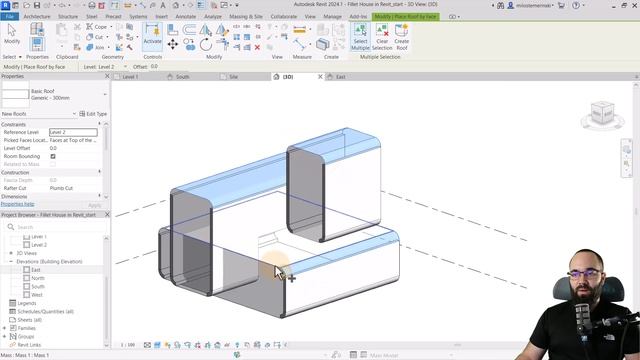
Task: Select the Mirror Pick Axis icon
Action: click(206, 29)
